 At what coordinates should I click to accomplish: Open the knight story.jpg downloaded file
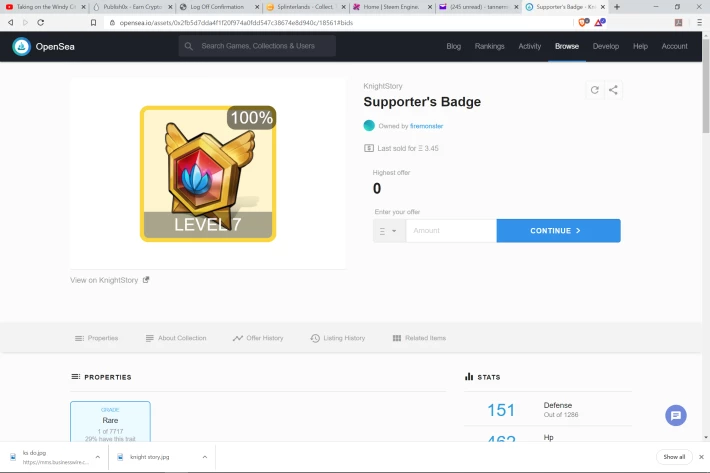pyautogui.click(x=149, y=457)
